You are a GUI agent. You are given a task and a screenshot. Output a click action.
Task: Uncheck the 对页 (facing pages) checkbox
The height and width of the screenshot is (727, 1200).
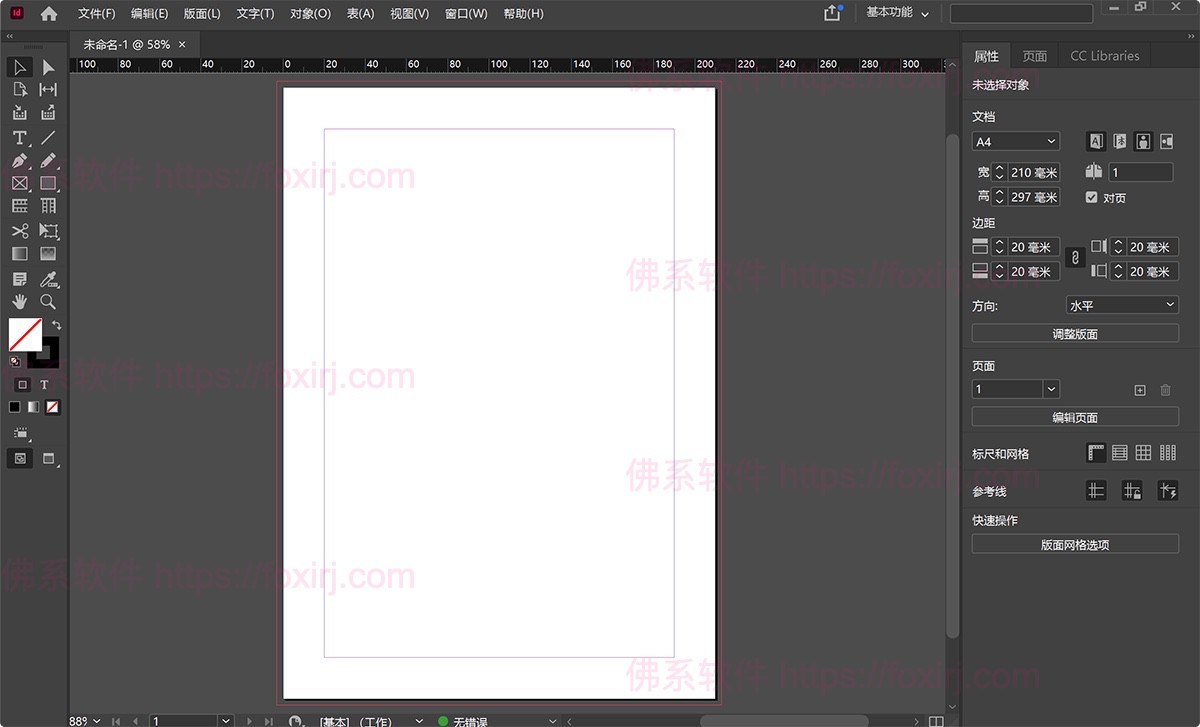pos(1091,197)
